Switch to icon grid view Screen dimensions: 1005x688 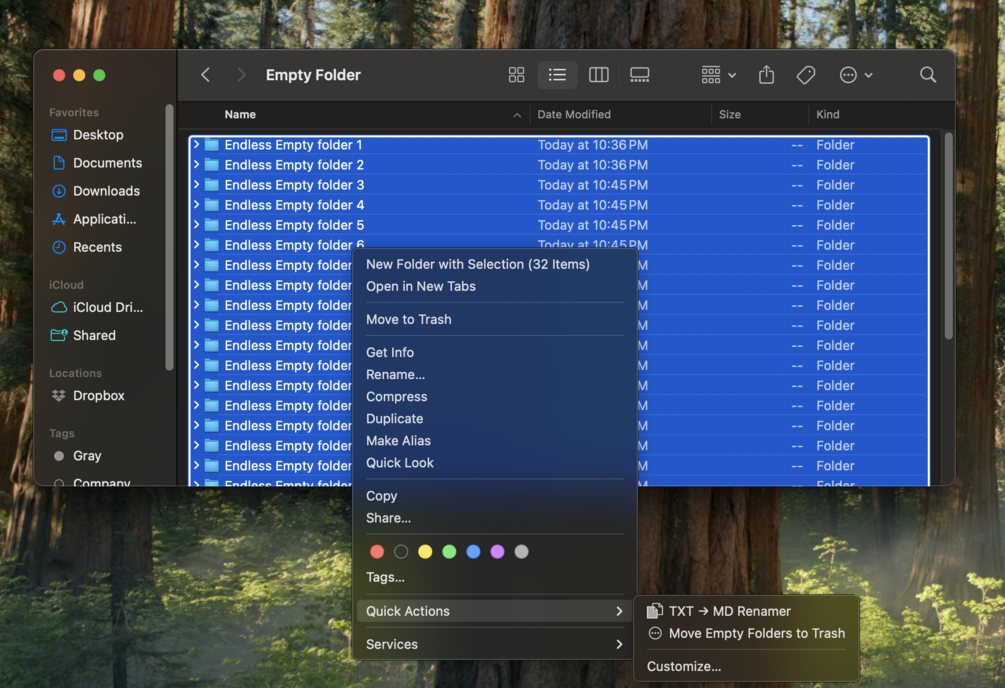(516, 75)
